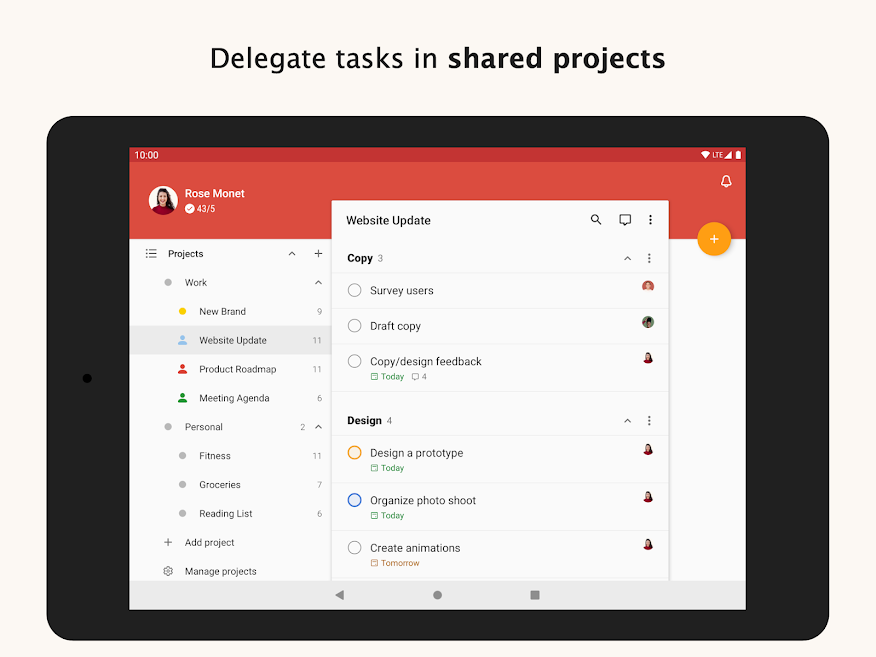Screen dimensions: 876x657
Task: Click Manage projects gear icon
Action: point(168,571)
